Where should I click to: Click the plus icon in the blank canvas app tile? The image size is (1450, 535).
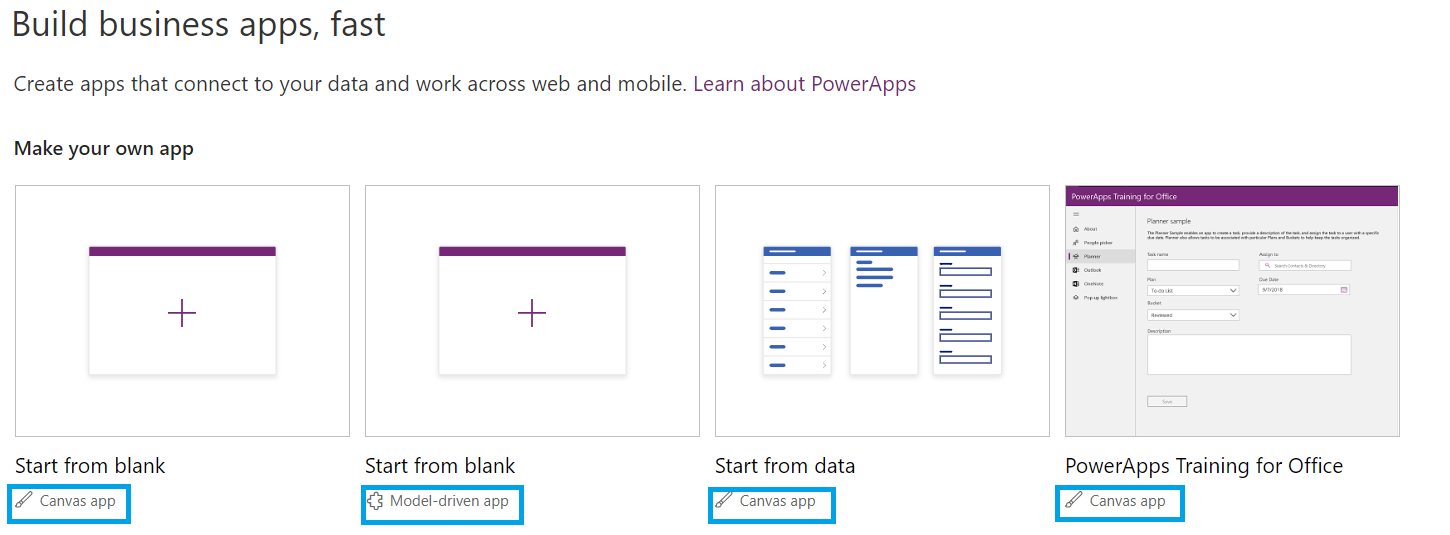click(182, 313)
